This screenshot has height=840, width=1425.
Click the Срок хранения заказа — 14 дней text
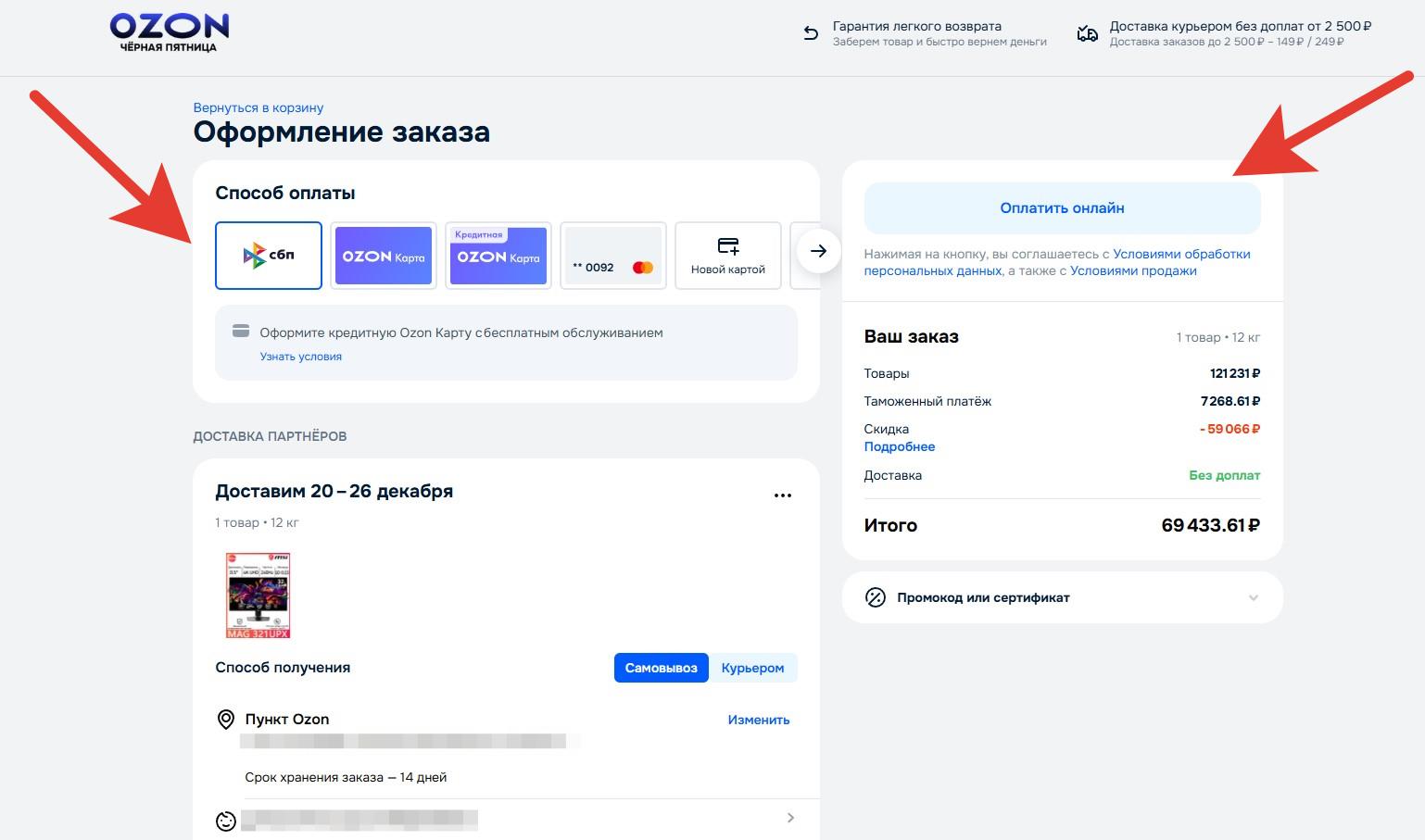pos(346,777)
